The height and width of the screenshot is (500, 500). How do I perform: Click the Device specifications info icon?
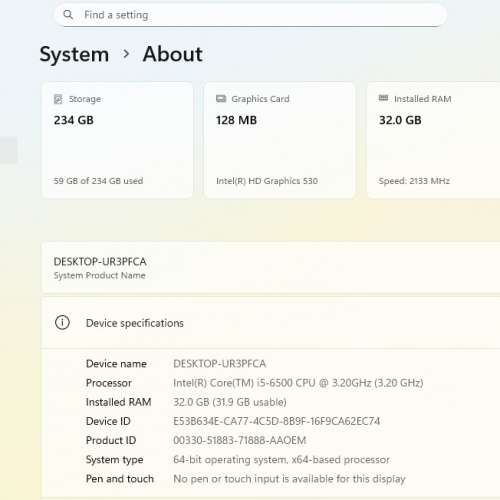coord(62,323)
